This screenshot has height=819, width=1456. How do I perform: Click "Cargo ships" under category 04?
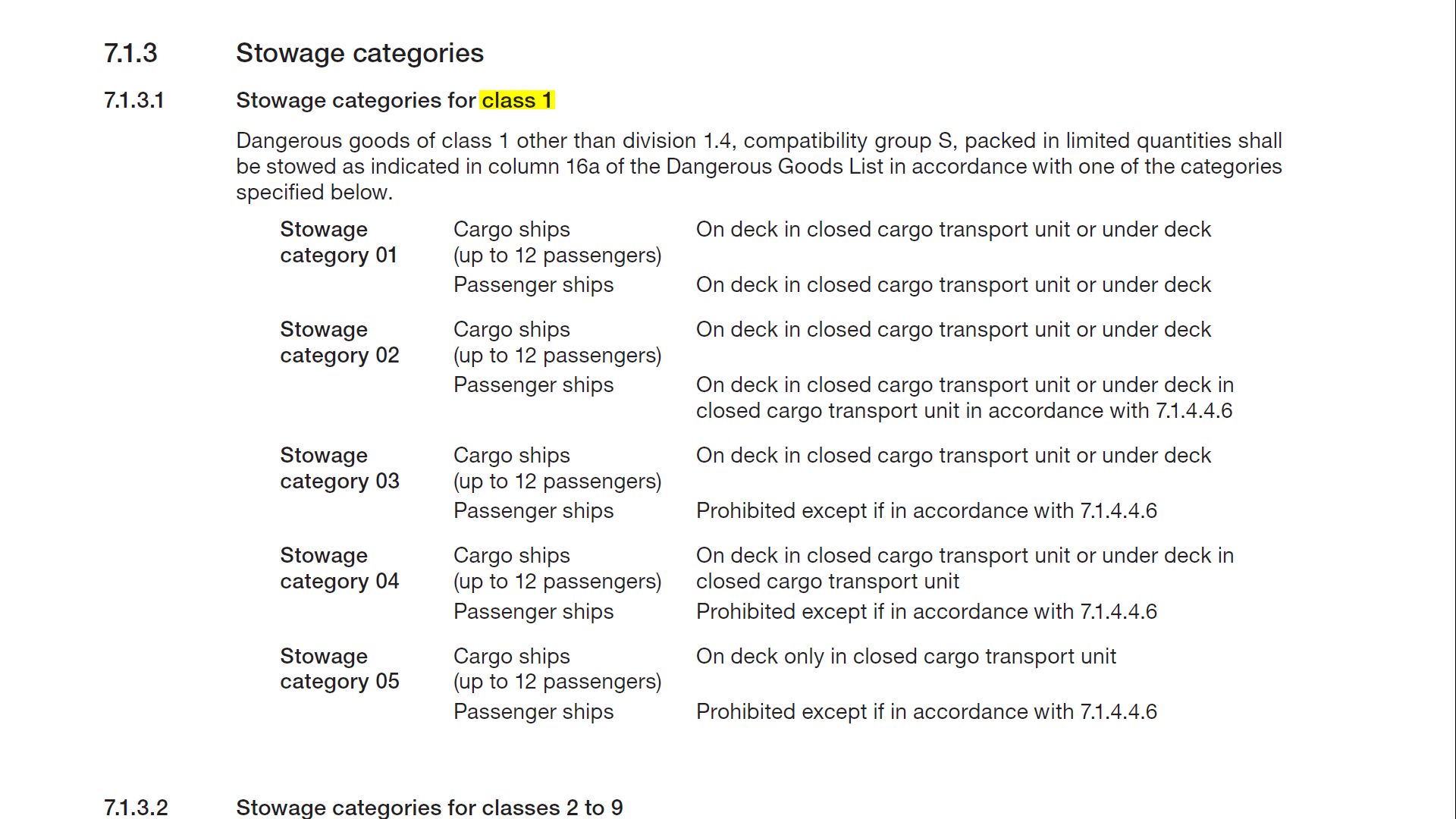tap(511, 555)
